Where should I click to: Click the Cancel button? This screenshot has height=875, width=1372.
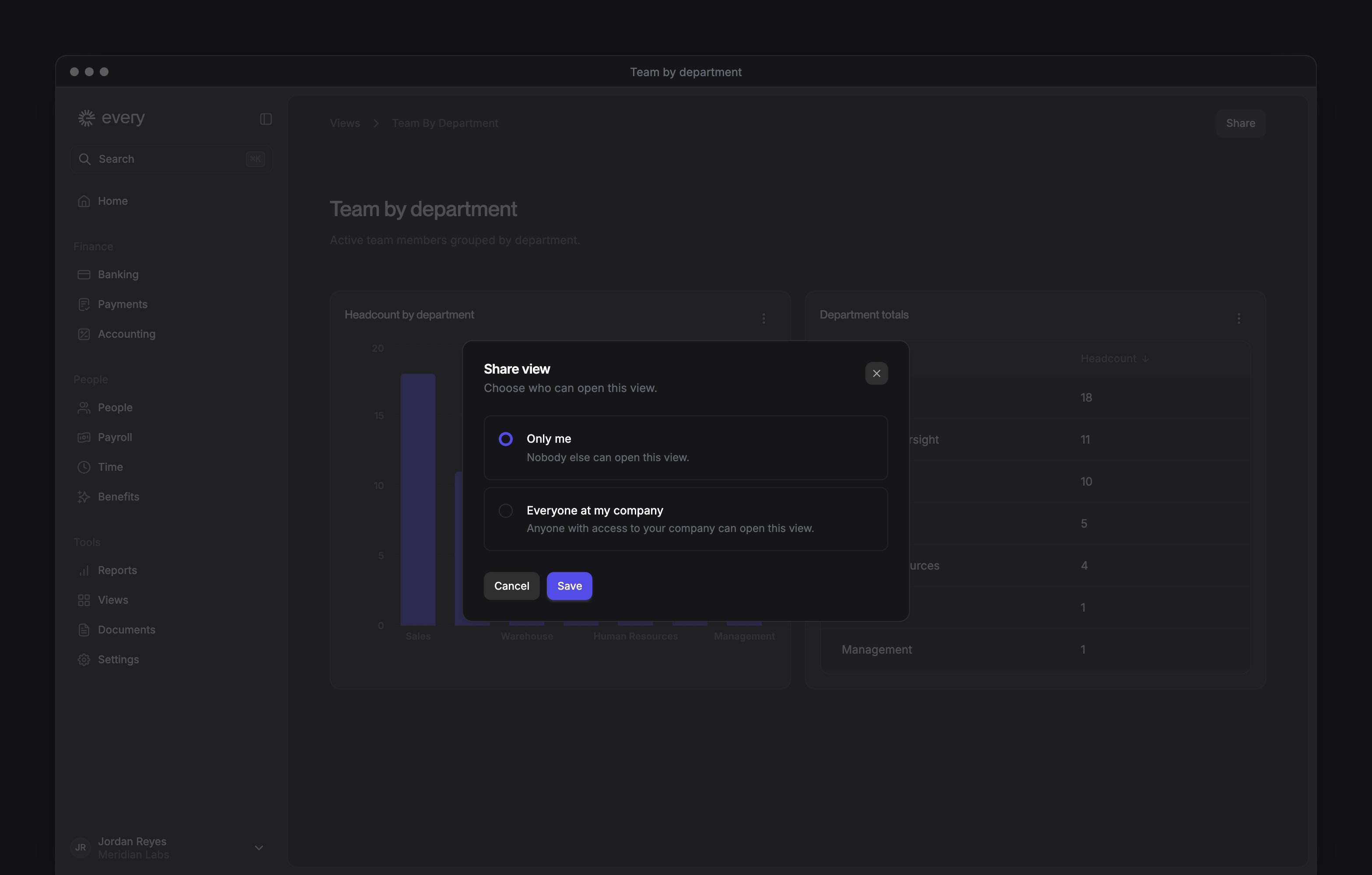511,586
